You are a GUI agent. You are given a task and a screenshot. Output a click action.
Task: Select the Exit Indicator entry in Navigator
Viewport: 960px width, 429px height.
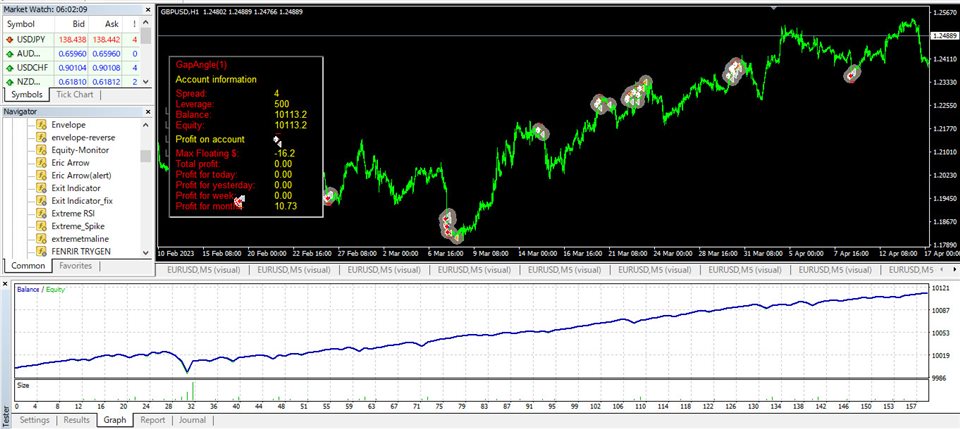pos(76,188)
